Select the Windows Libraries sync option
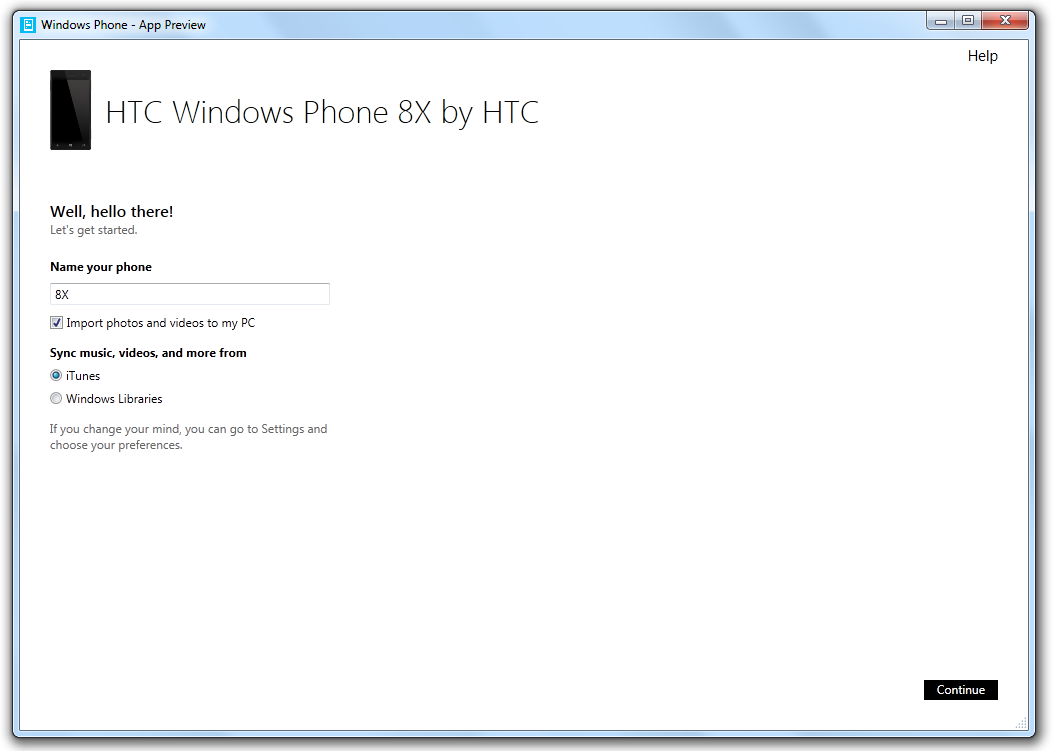This screenshot has width=1054, height=751. click(56, 398)
